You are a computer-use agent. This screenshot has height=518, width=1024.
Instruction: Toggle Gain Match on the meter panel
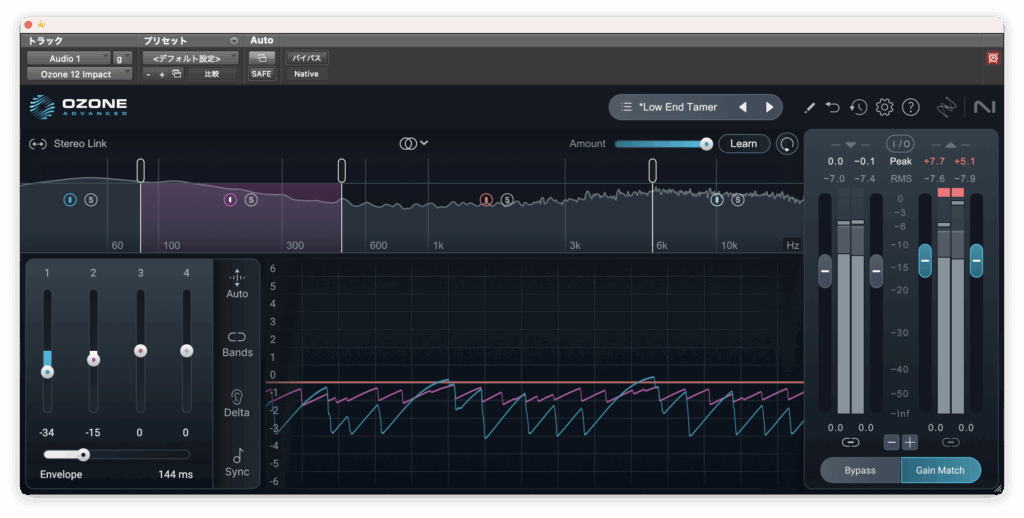(940, 470)
